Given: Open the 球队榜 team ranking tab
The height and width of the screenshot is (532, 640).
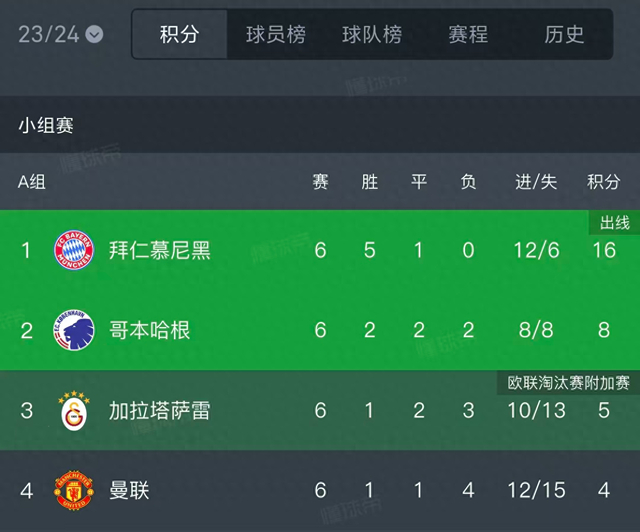Looking at the screenshot, I should [x=372, y=34].
